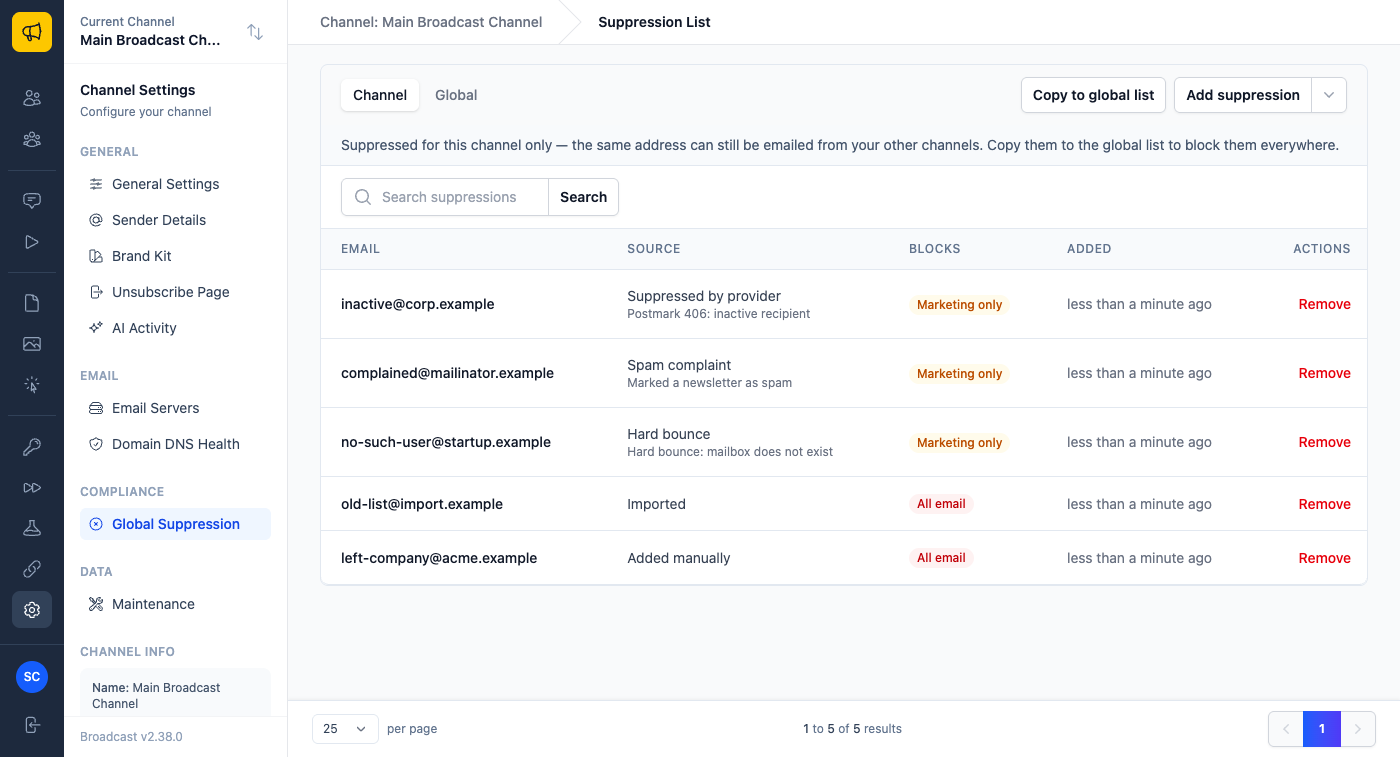Open the three-person group icon in the rail
Viewport: 1400px width, 757px height.
(x=32, y=140)
